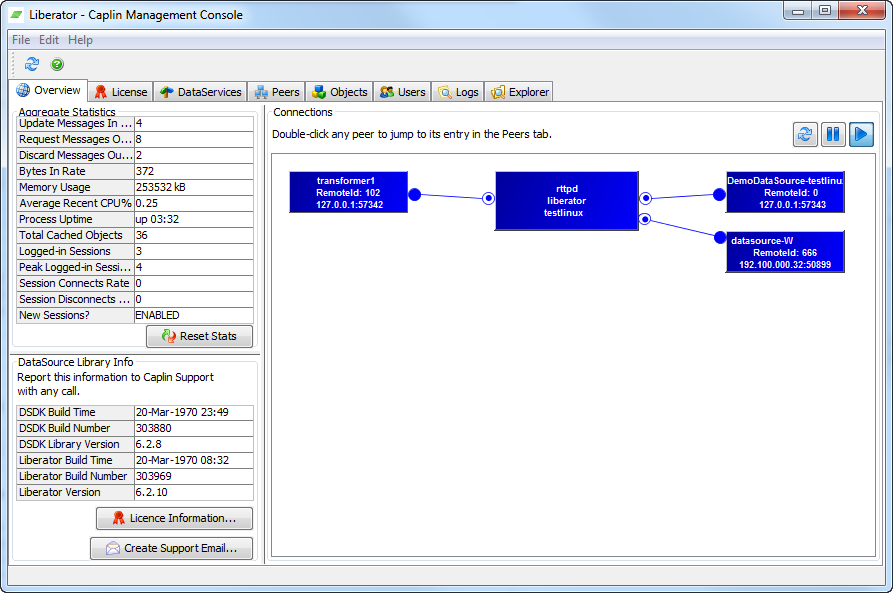Screen dimensions: 893x593
Task: Switch to the DataServices tab
Action: tap(200, 92)
